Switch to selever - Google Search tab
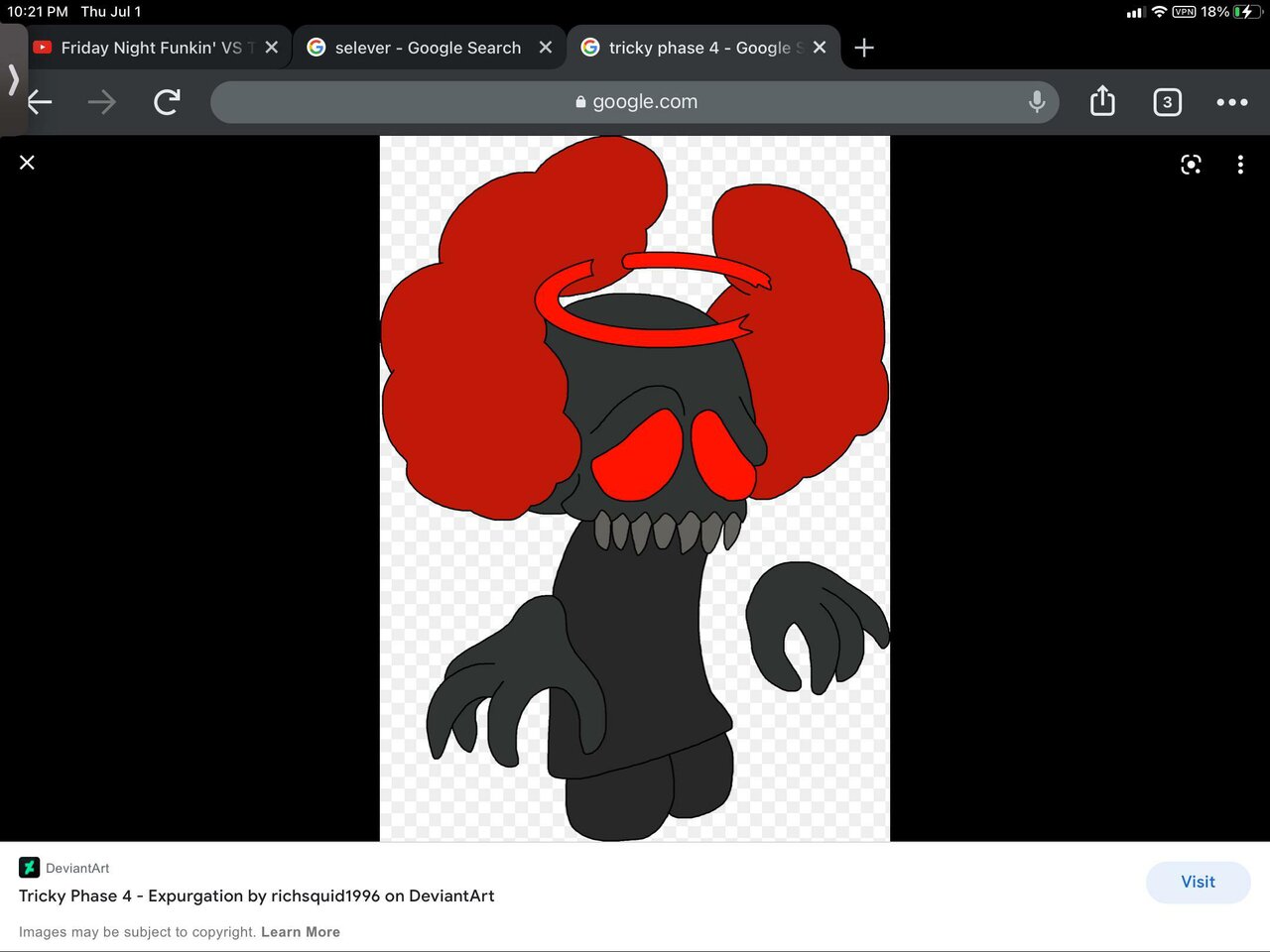Viewport: 1270px width, 952px height. (x=428, y=48)
